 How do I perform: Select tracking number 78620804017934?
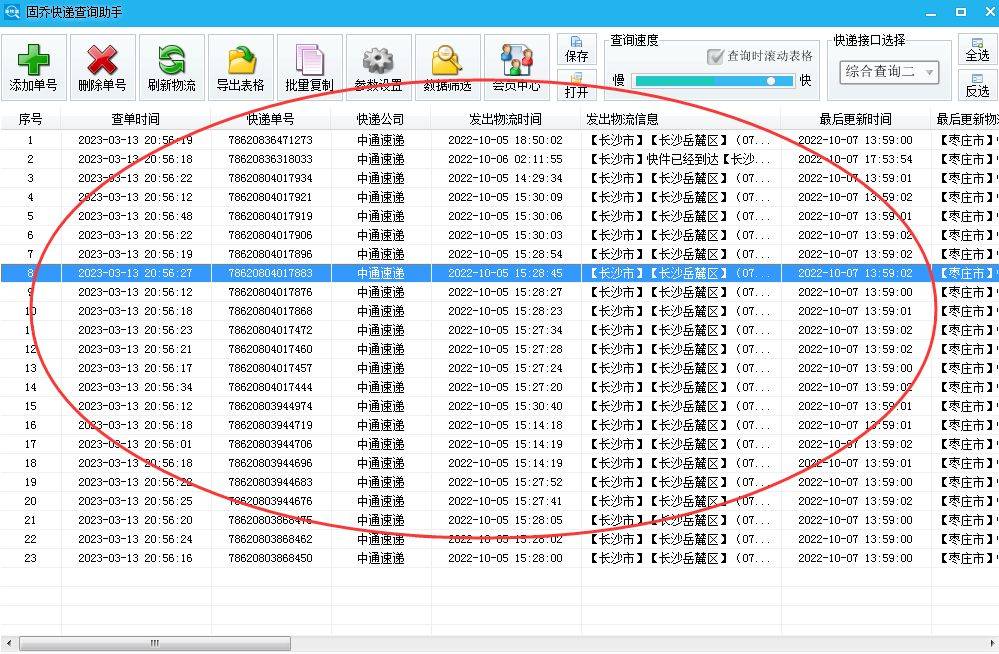[x=271, y=178]
